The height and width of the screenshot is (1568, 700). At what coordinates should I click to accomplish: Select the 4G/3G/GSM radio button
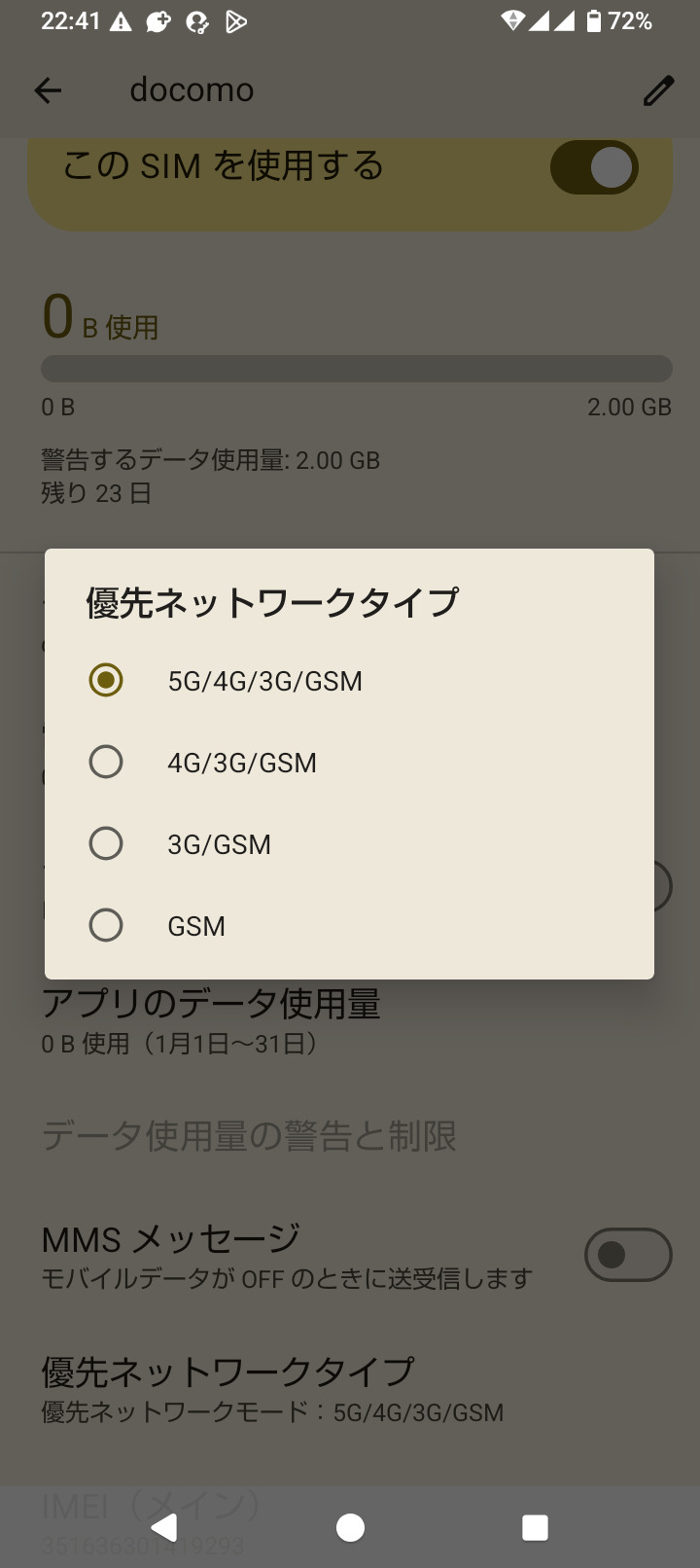pos(106,762)
